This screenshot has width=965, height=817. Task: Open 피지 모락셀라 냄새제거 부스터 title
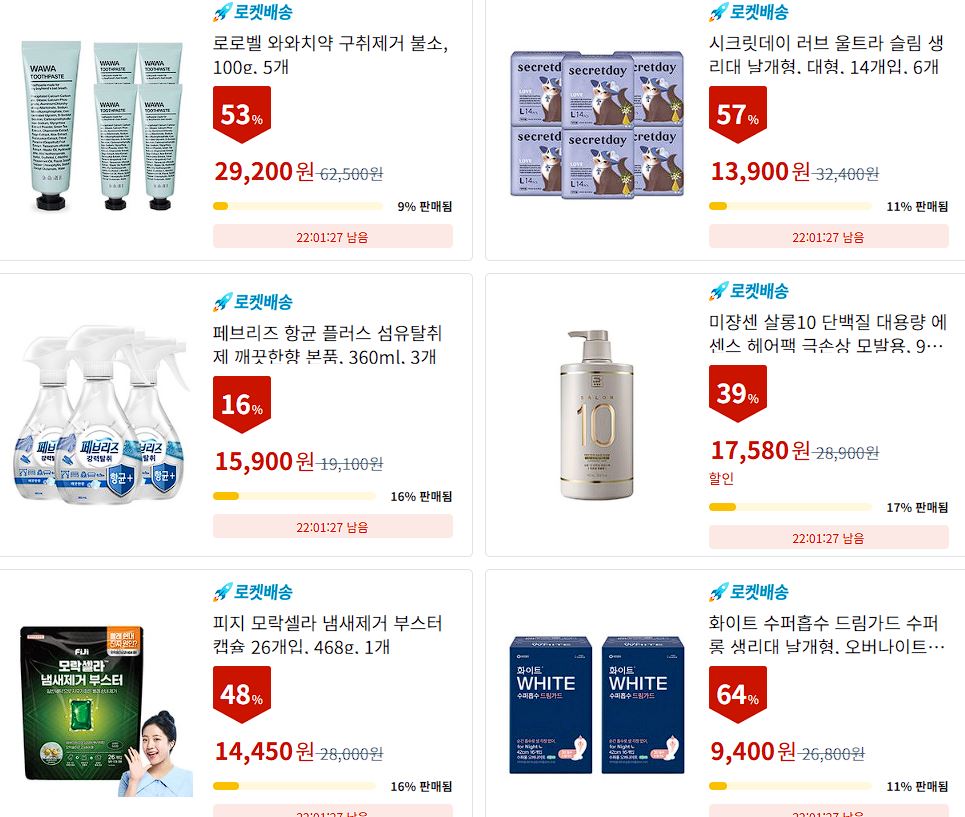pos(327,635)
